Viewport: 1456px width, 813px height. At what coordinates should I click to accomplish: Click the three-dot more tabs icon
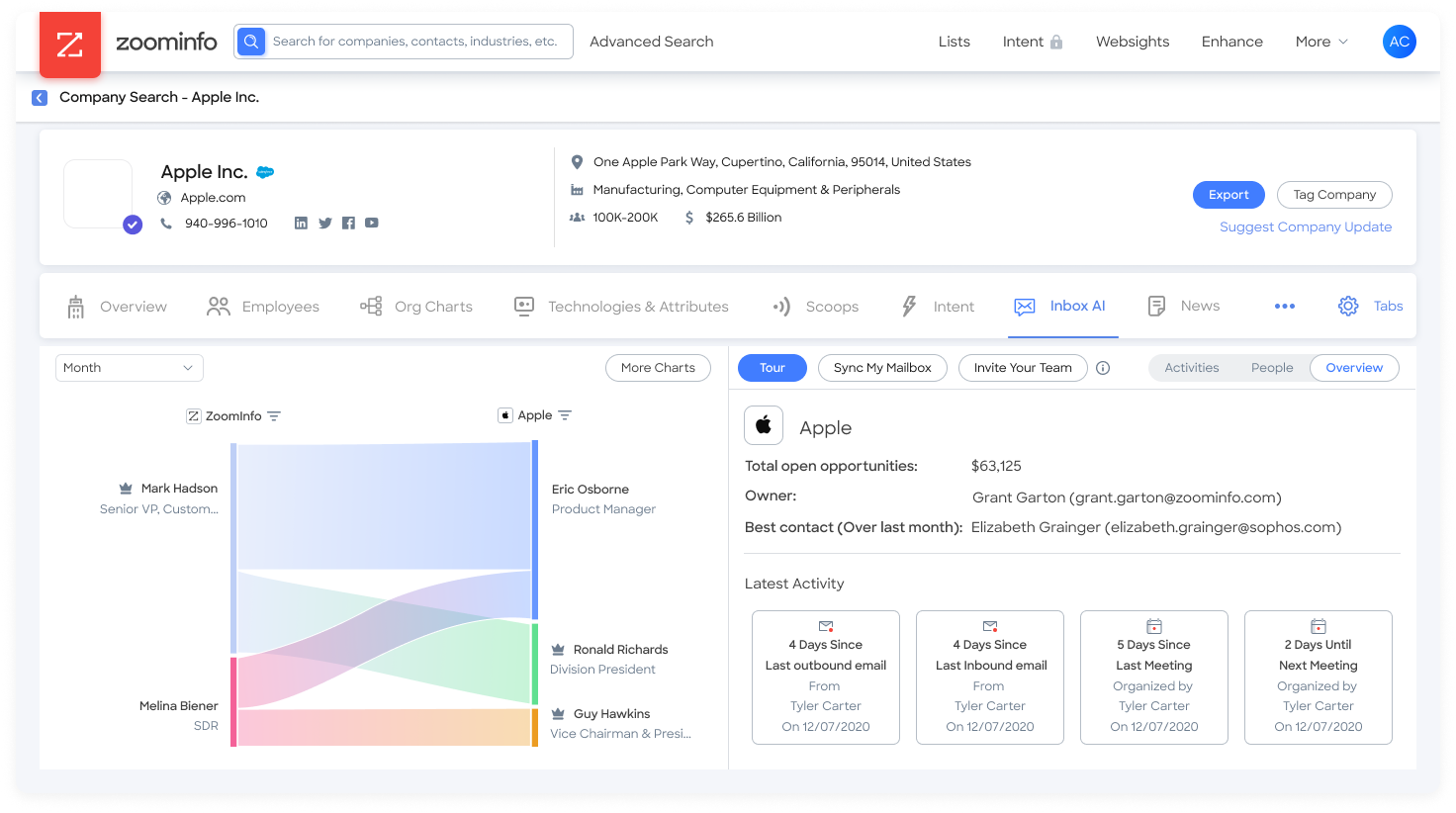click(1285, 307)
